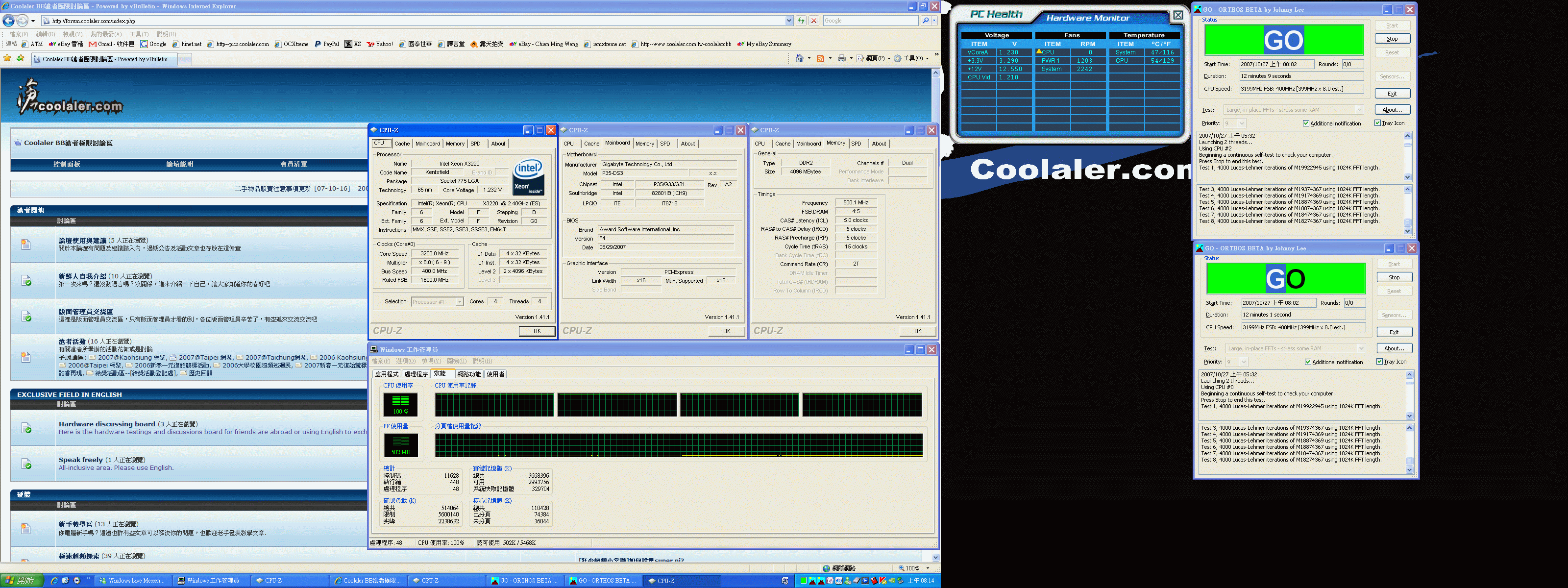This screenshot has height=588, width=1568.
Task: Open the Speak freely forum link
Action: pyautogui.click(x=80, y=460)
